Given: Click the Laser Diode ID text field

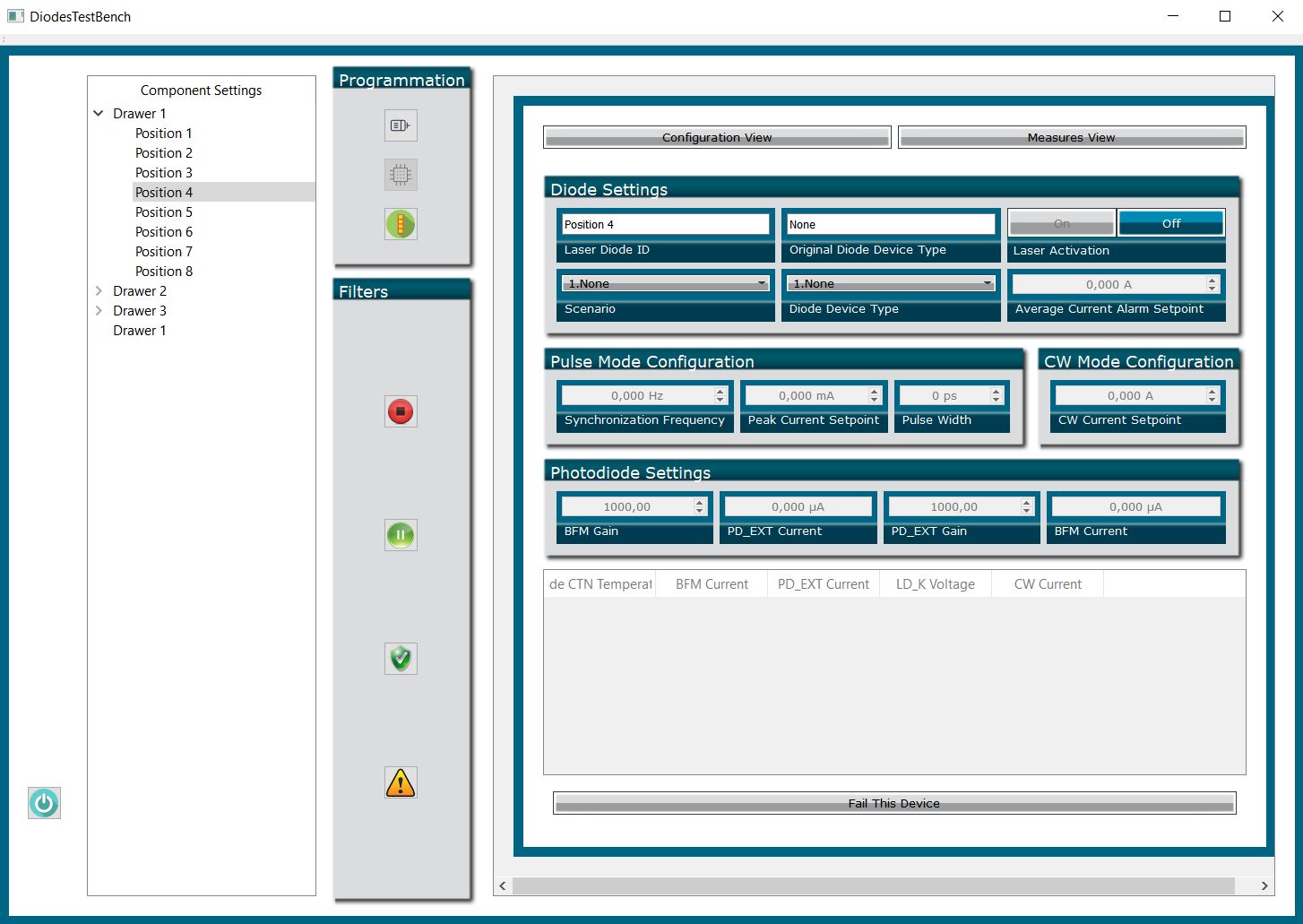Looking at the screenshot, I should [x=665, y=224].
